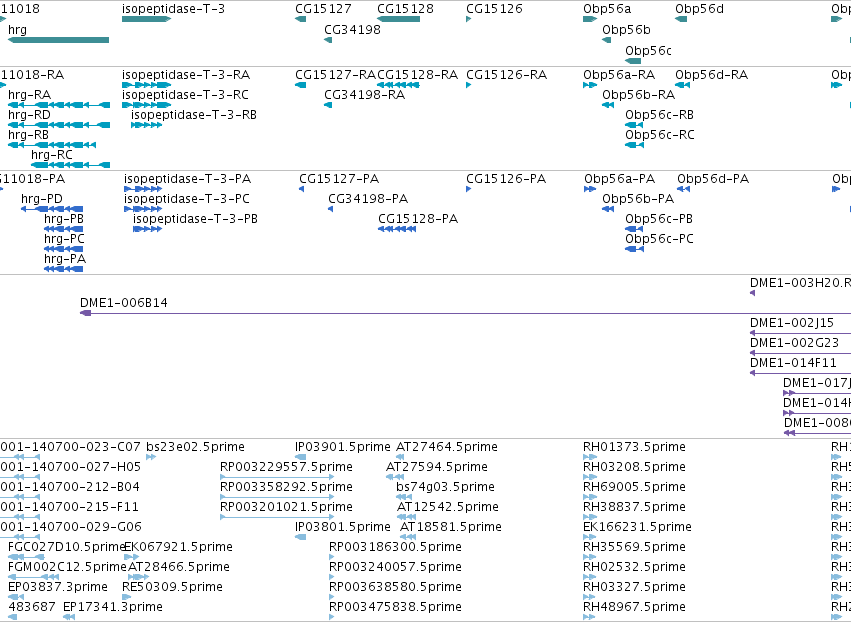Image resolution: width=851 pixels, height=622 pixels.
Task: Select the IP03801.5prime EST
Action: 301,537
